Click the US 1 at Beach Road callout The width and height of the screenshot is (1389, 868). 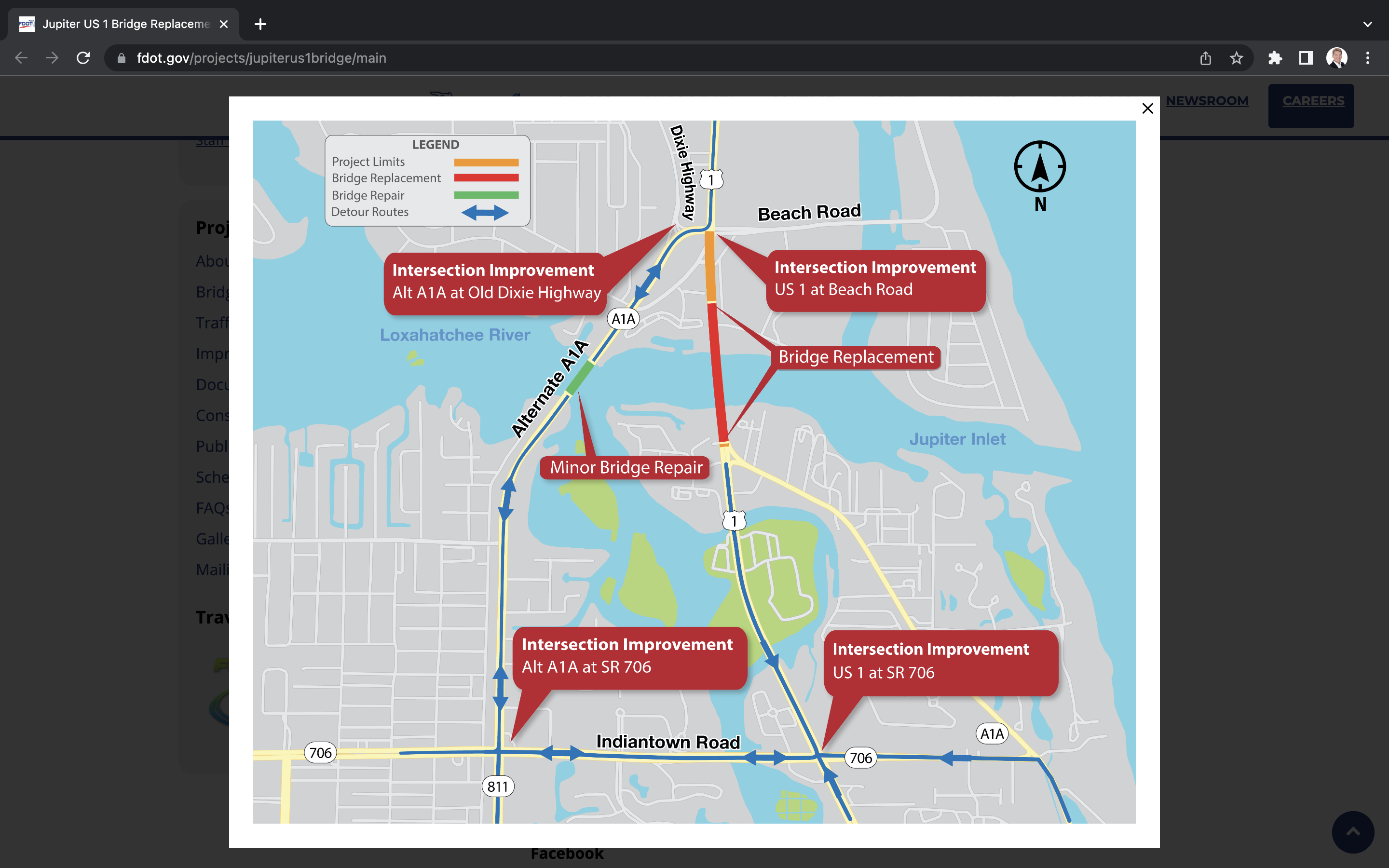[875, 281]
